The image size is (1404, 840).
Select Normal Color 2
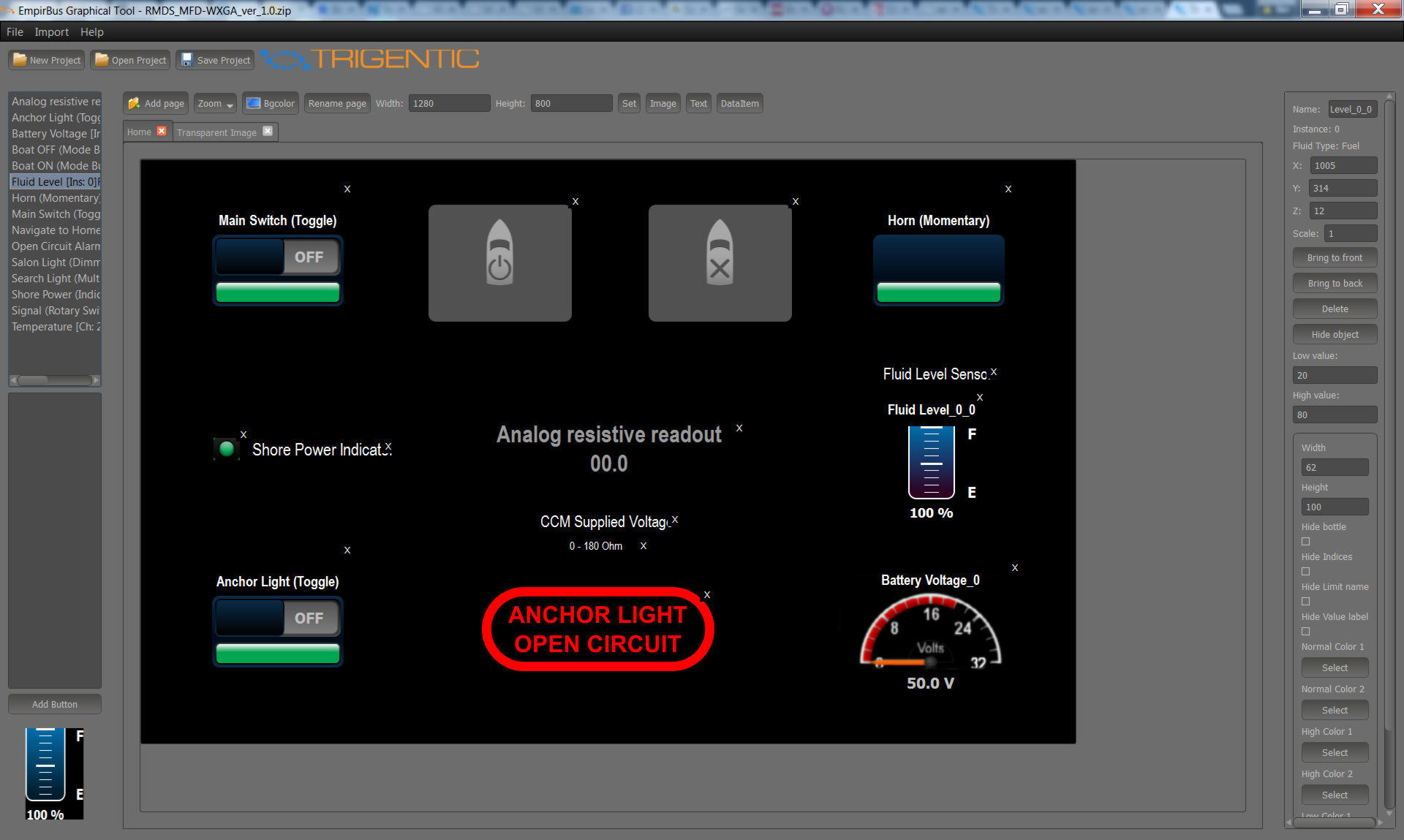(x=1335, y=710)
